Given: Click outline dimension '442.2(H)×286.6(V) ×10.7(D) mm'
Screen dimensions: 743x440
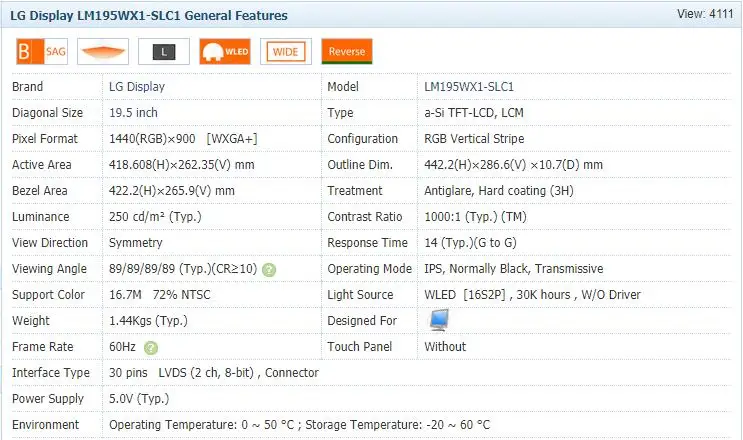Looking at the screenshot, I should coord(514,165).
